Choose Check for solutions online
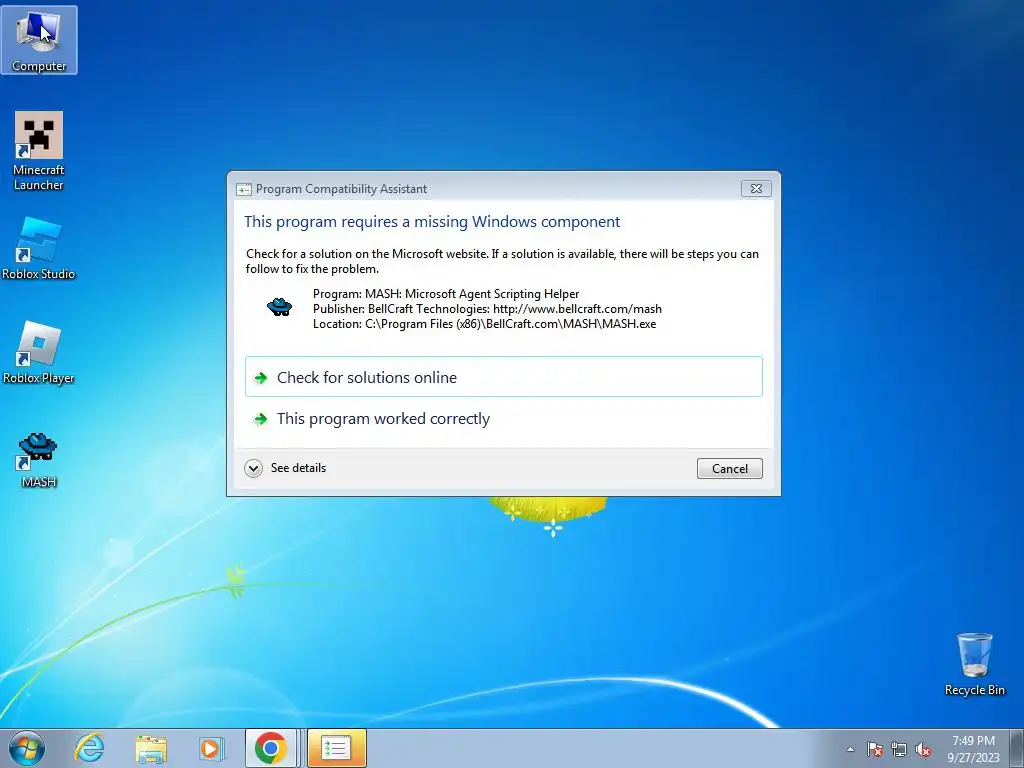This screenshot has width=1024, height=768. (504, 377)
